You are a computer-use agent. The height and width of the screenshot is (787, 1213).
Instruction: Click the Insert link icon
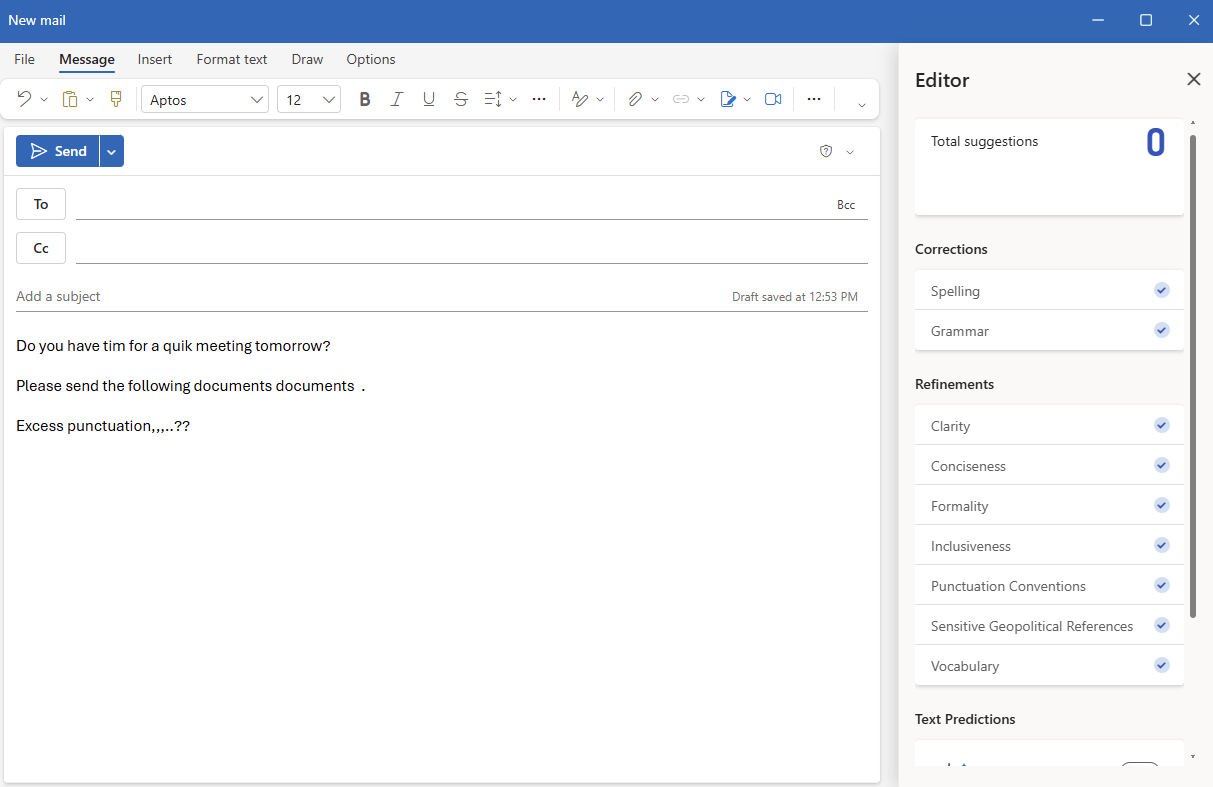[x=681, y=99]
